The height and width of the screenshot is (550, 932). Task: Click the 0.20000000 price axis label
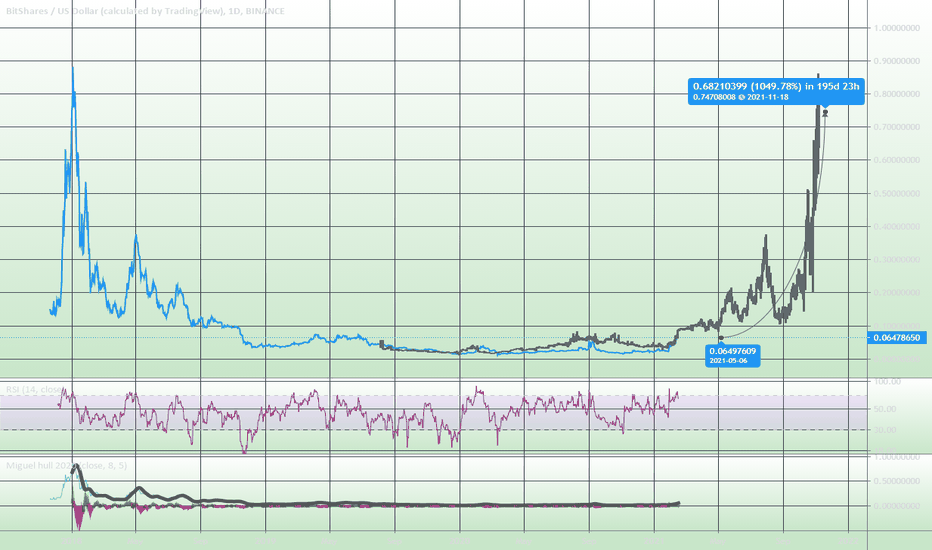coord(897,293)
